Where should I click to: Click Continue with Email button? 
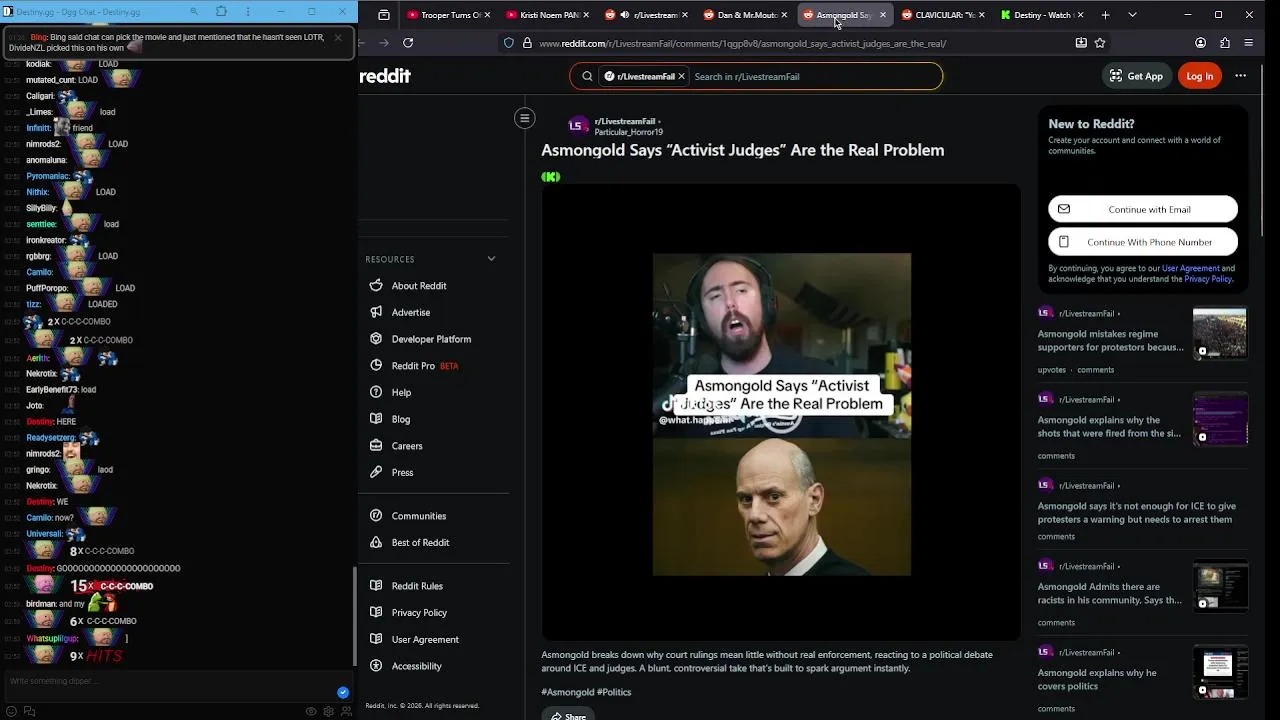tap(1143, 209)
